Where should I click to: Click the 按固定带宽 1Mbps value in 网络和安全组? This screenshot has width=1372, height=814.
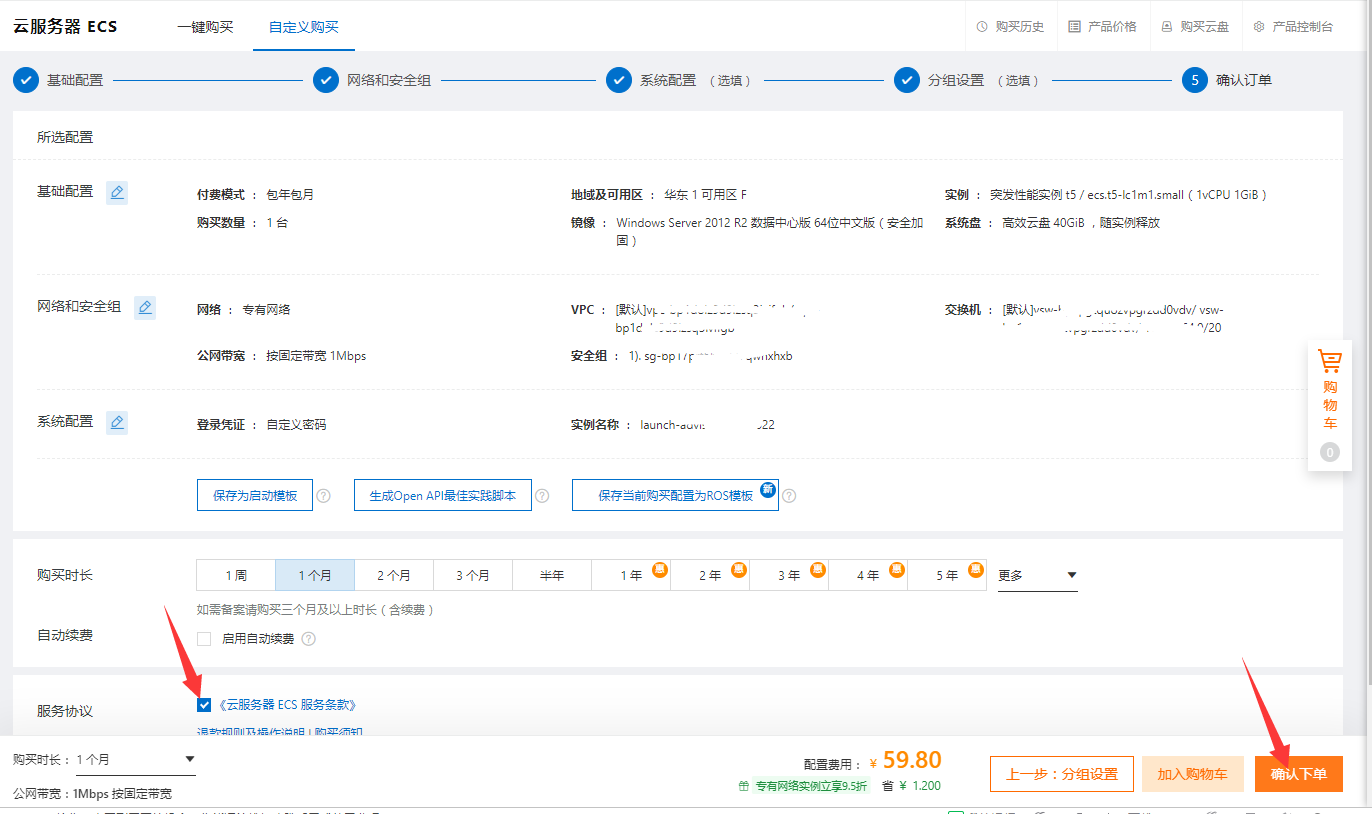316,356
